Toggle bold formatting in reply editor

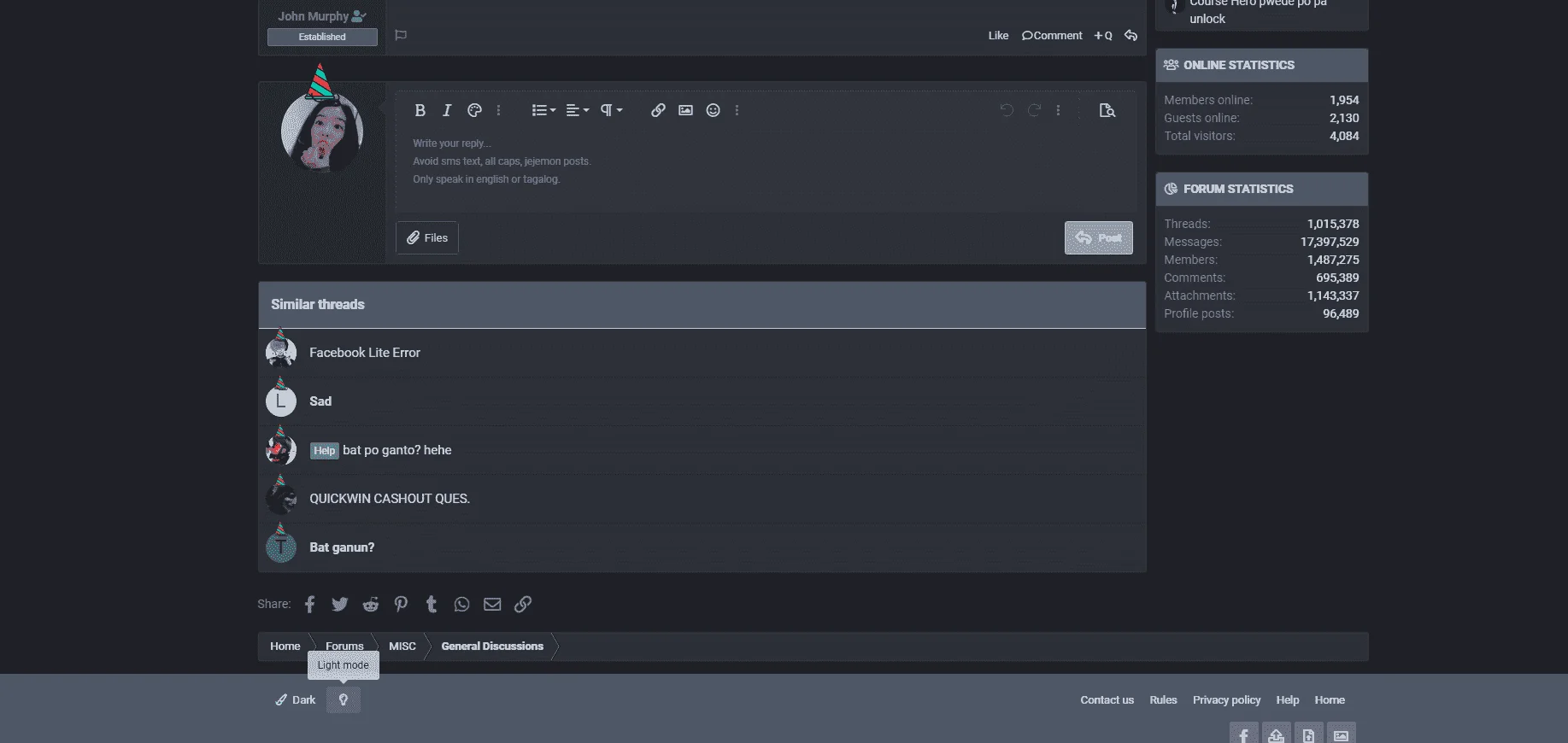pyautogui.click(x=420, y=110)
